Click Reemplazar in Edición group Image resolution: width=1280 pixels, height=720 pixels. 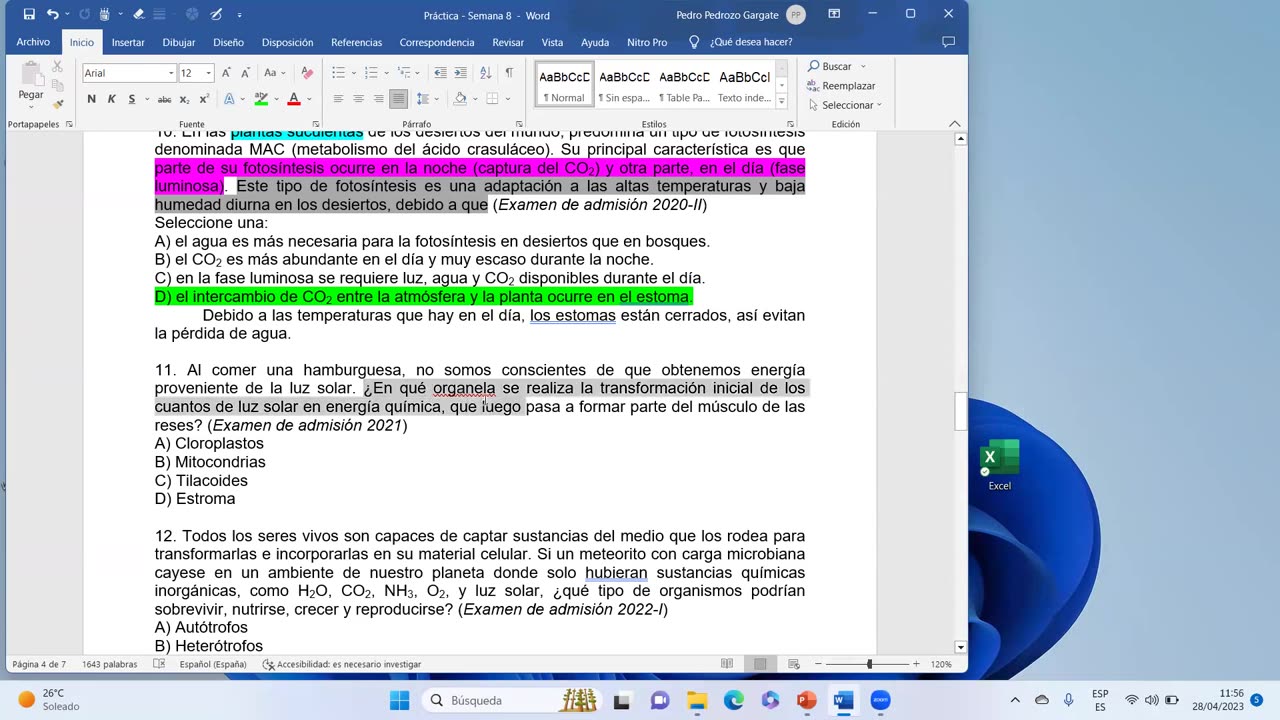click(x=842, y=86)
